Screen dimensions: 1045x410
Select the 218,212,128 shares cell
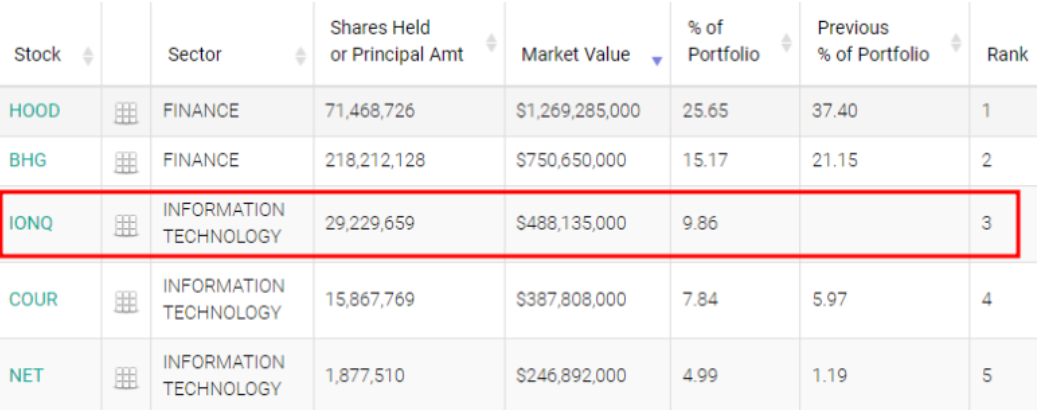pos(375,160)
